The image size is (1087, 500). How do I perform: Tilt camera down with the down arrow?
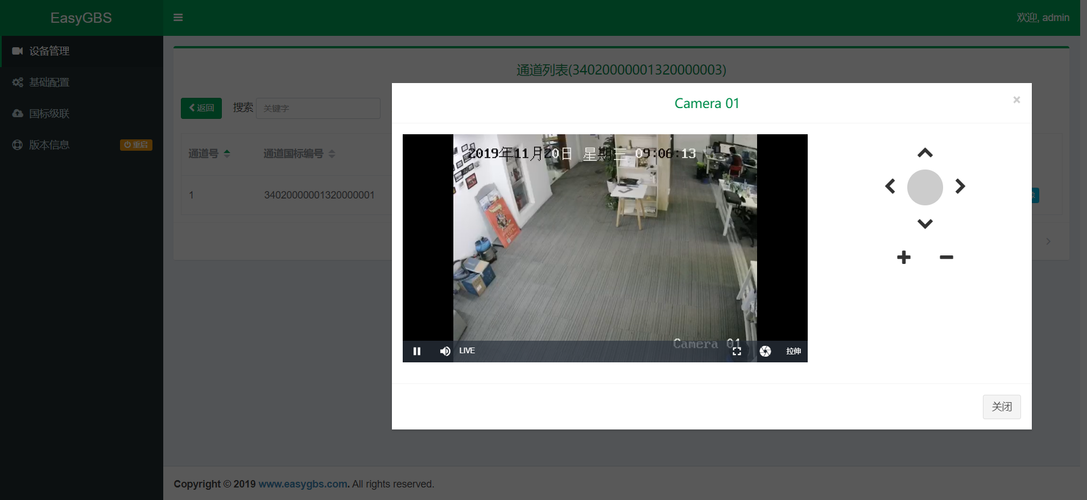[x=925, y=223]
